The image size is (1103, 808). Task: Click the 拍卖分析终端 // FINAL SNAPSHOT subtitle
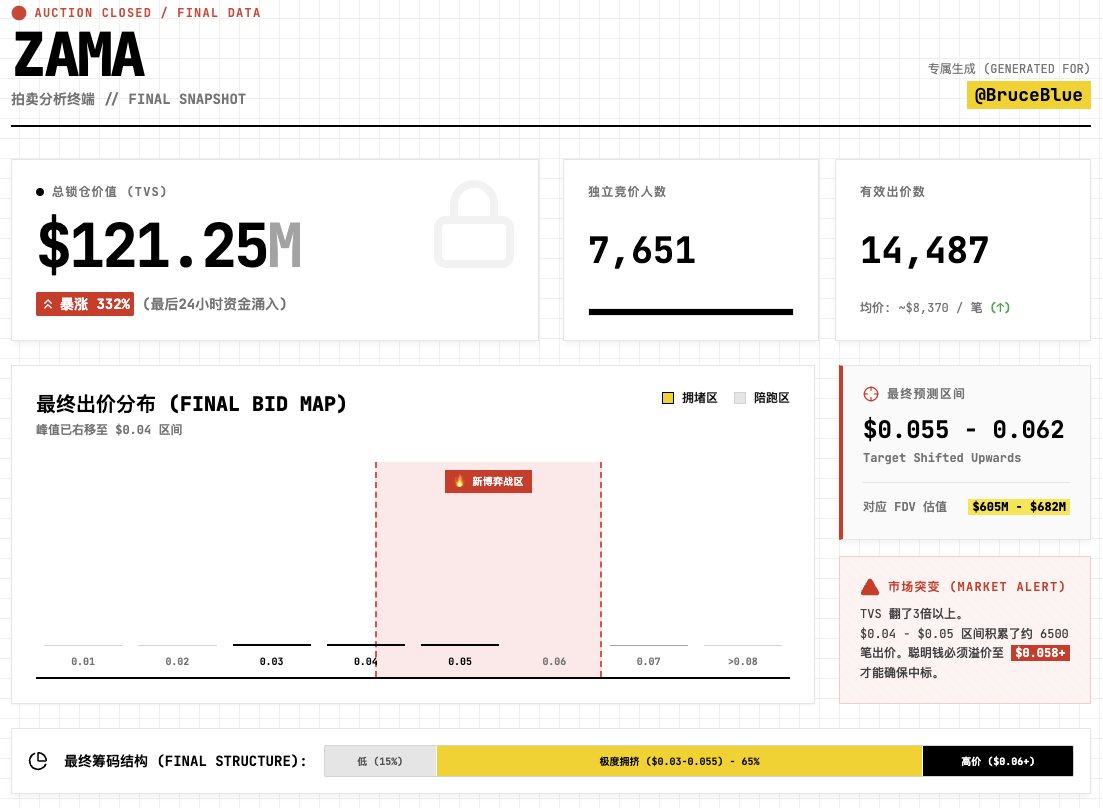click(129, 99)
